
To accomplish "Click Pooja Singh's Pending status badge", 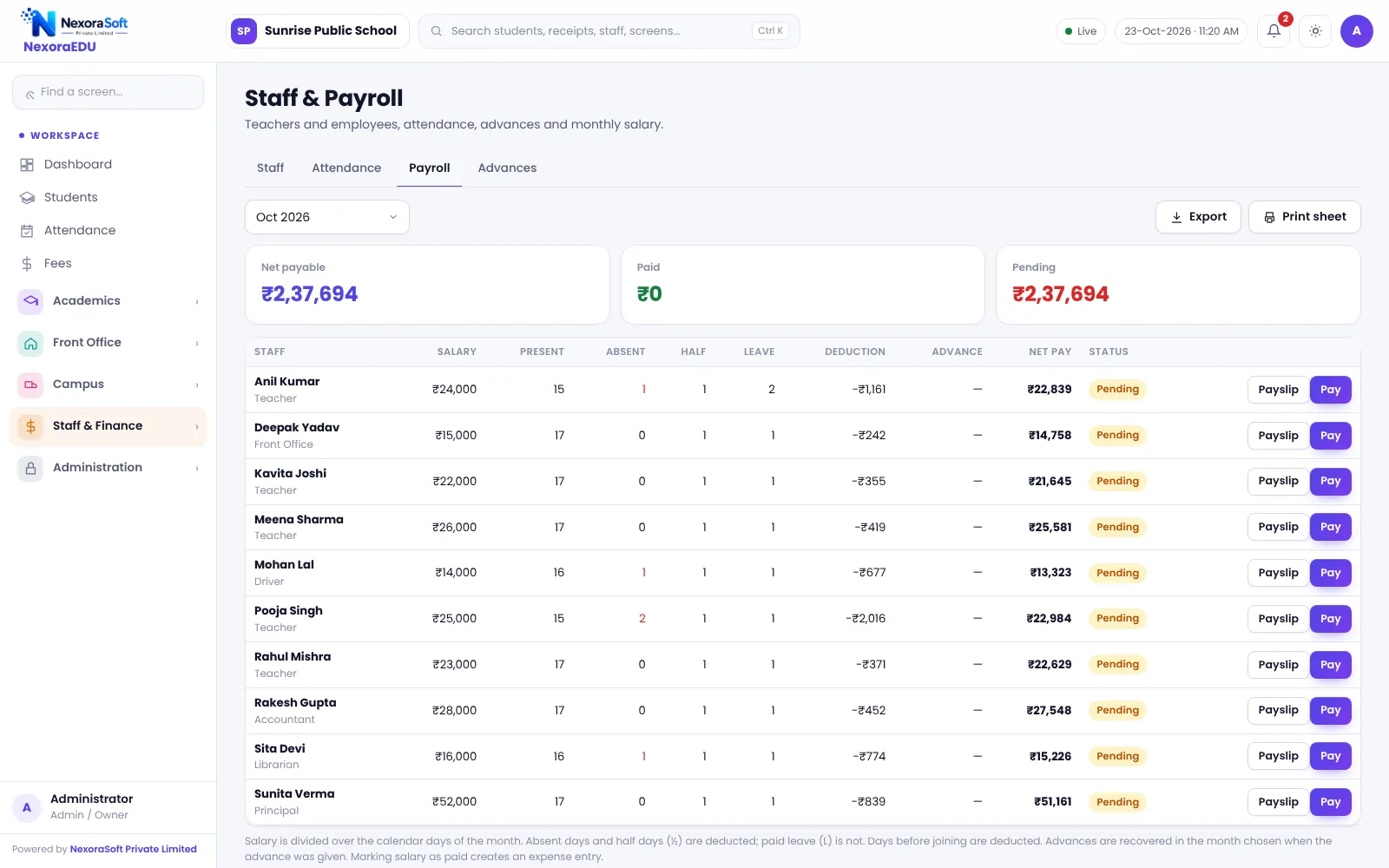I will [1117, 619].
